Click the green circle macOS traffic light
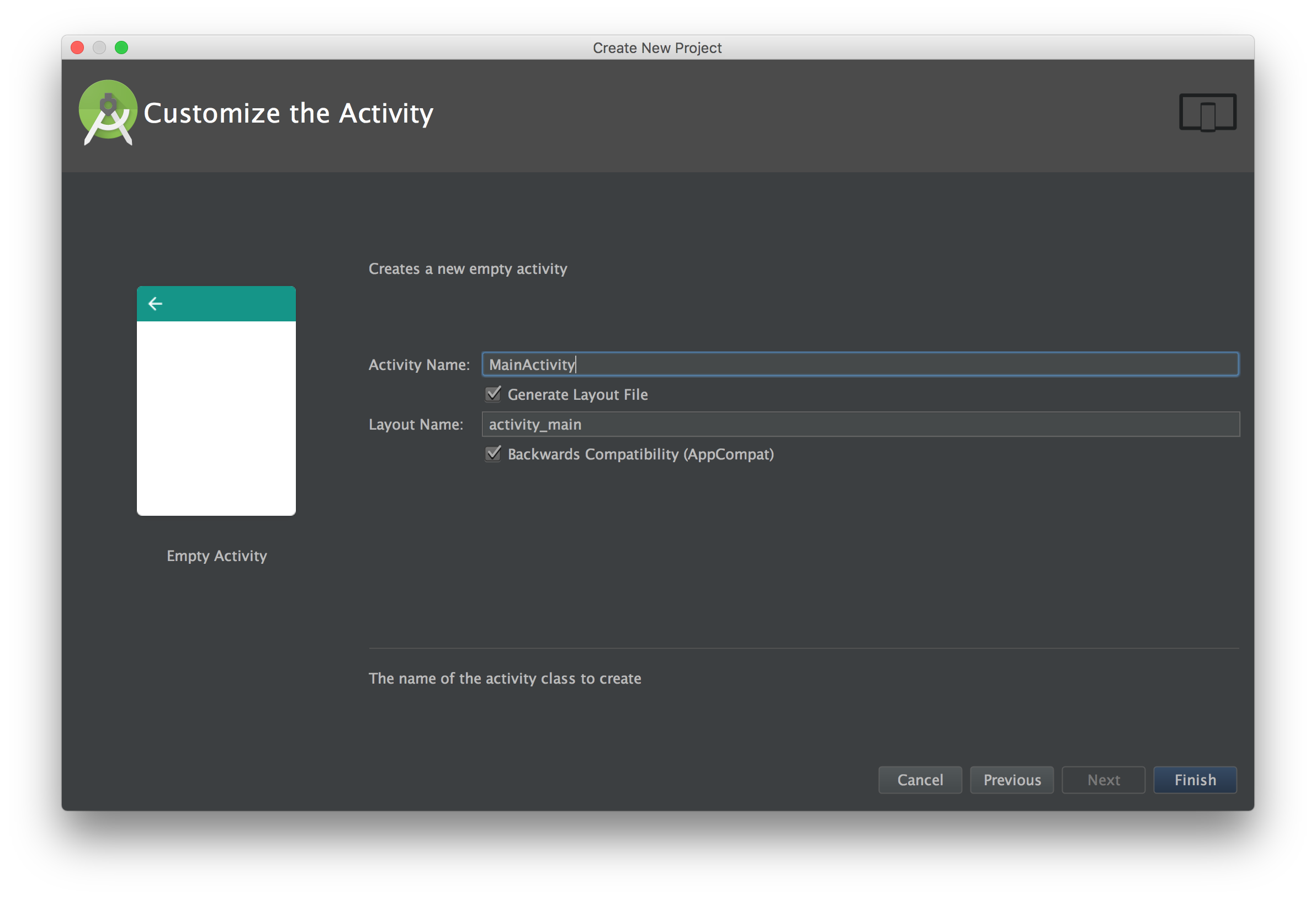 pyautogui.click(x=122, y=43)
